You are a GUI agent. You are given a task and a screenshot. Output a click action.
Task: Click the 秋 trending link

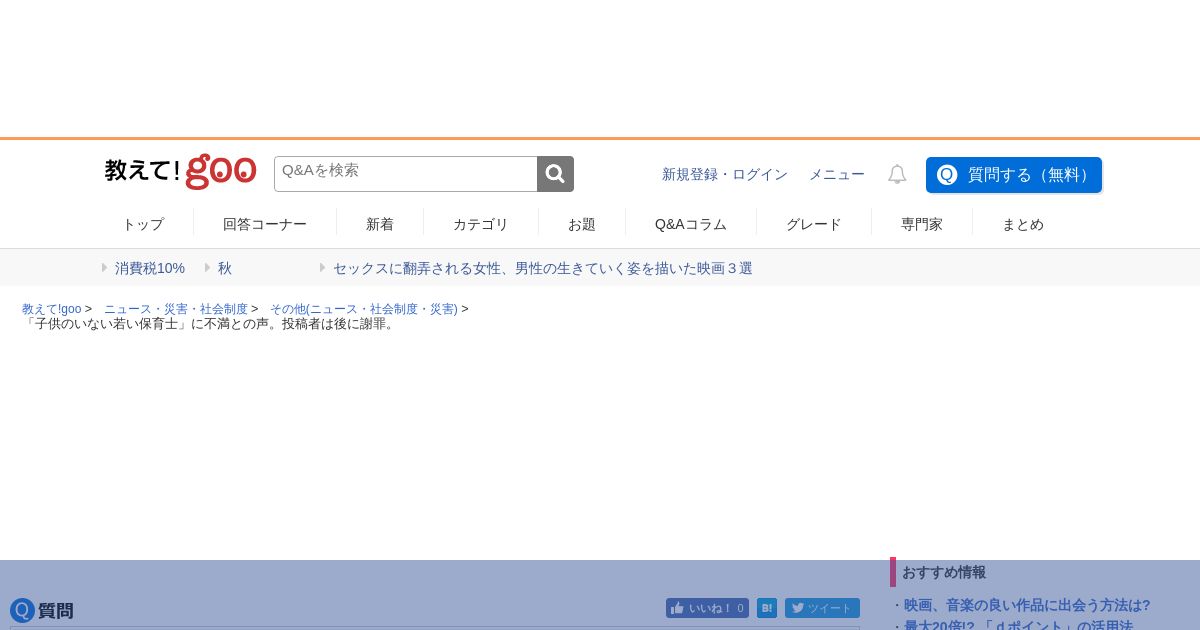tap(225, 268)
